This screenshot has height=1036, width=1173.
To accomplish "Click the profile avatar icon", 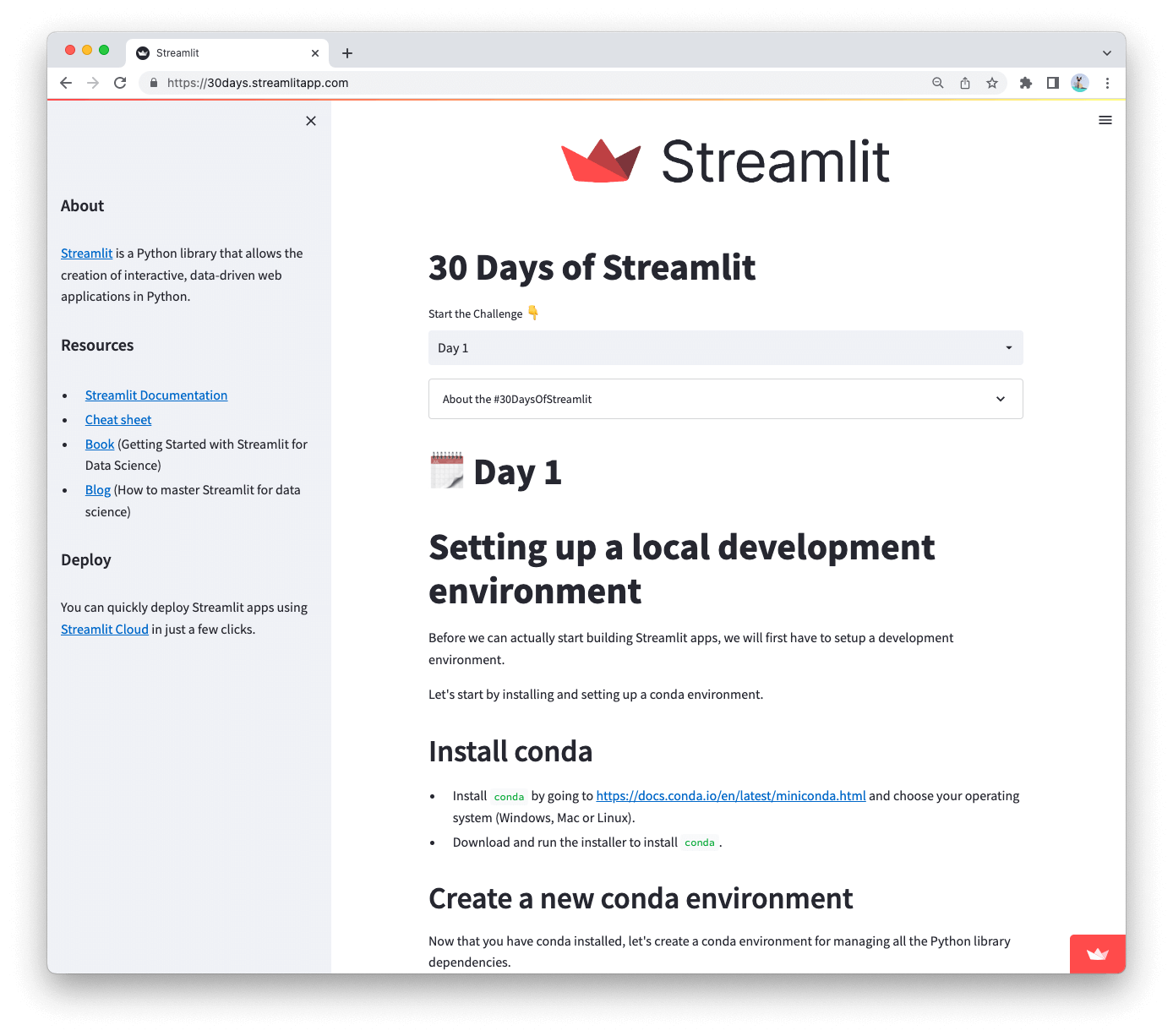I will (x=1080, y=83).
